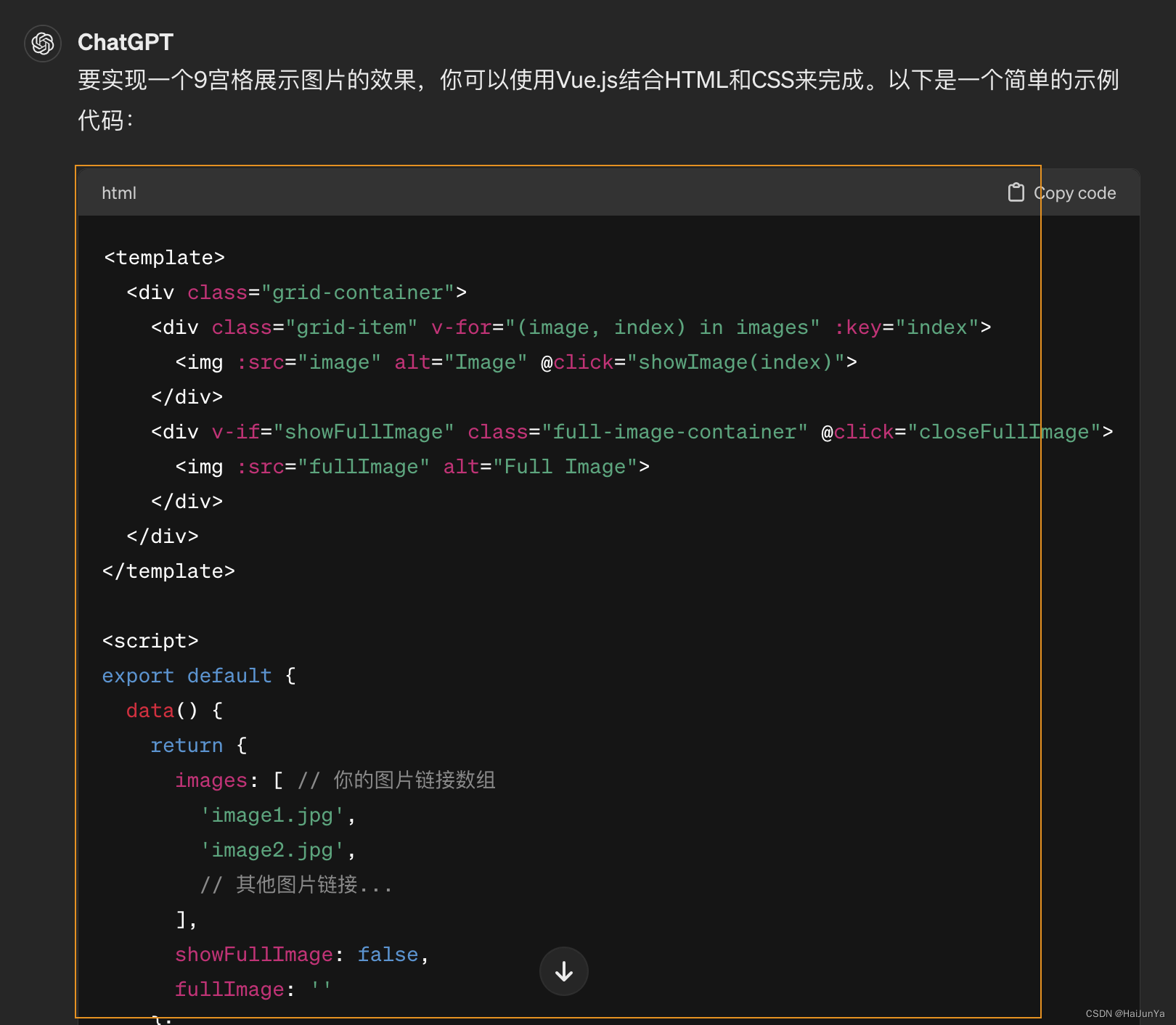Click the clipboard copy icon

coord(1016,192)
